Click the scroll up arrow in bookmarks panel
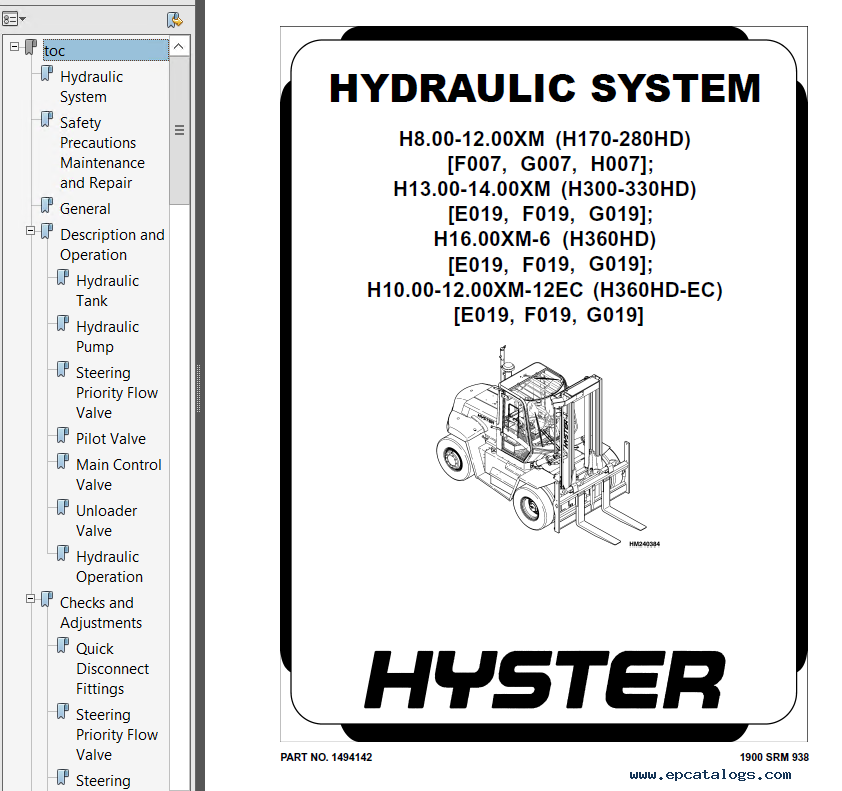 179,47
